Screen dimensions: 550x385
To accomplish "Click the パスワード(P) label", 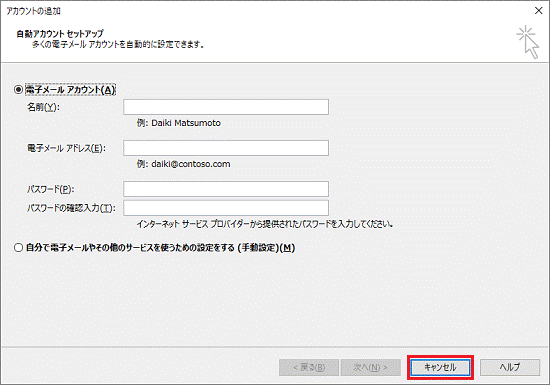I will tap(51, 189).
